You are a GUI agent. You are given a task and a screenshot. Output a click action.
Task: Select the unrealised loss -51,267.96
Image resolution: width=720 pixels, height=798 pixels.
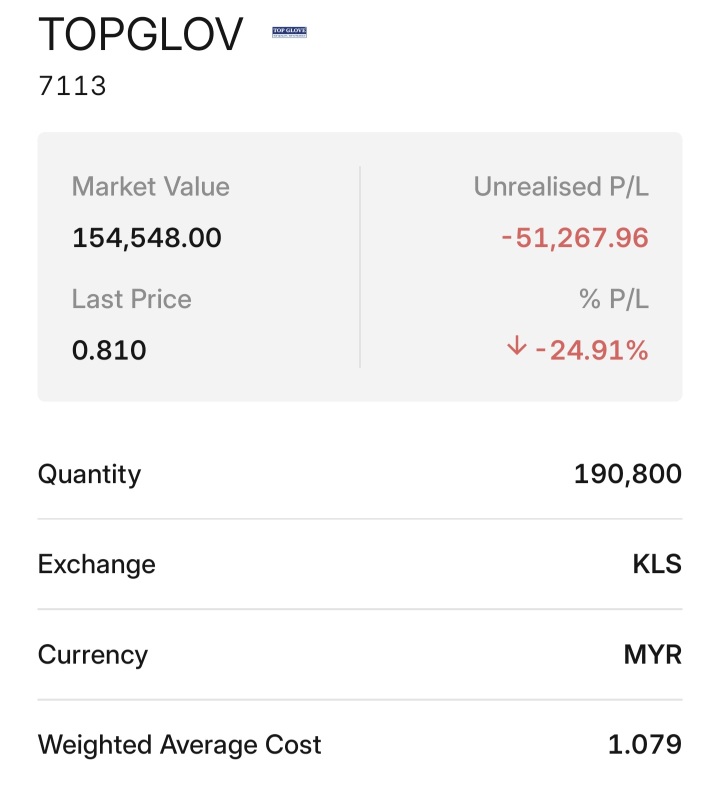575,238
